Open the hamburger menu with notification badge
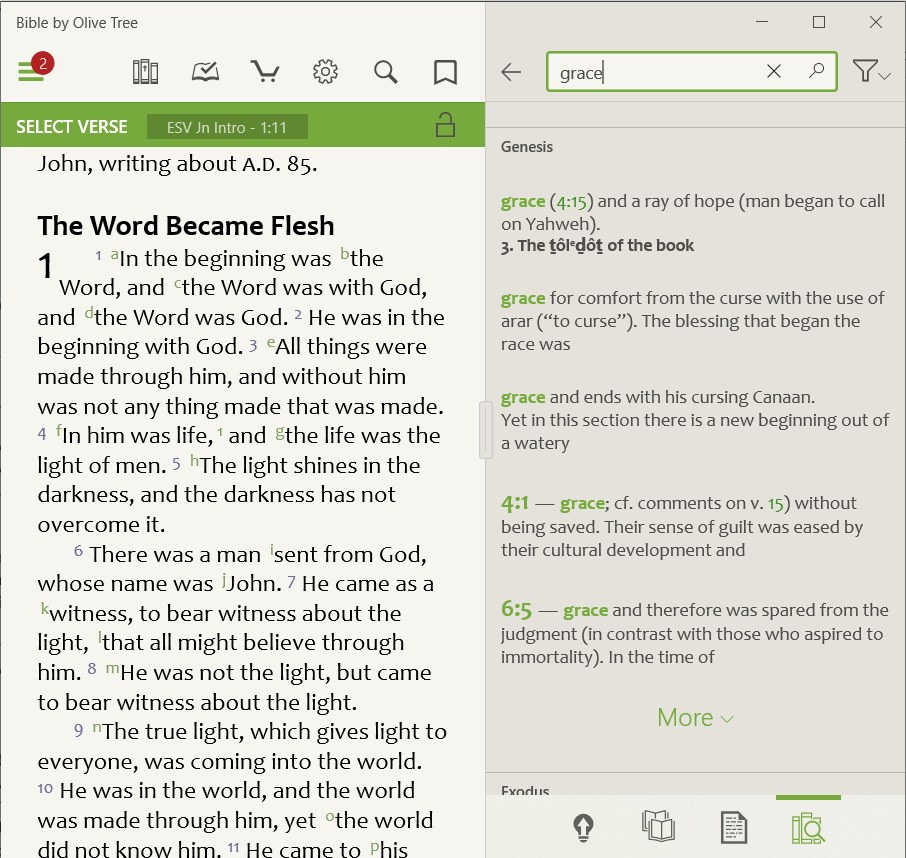Screen dimensions: 906x858 pos(32,72)
